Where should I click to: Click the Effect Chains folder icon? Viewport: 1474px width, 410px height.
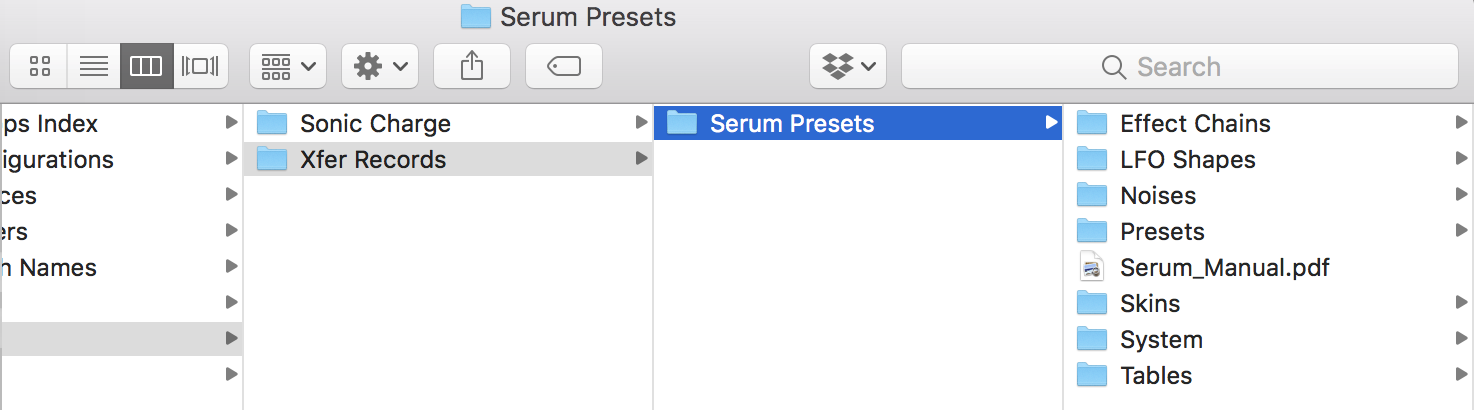(1092, 124)
